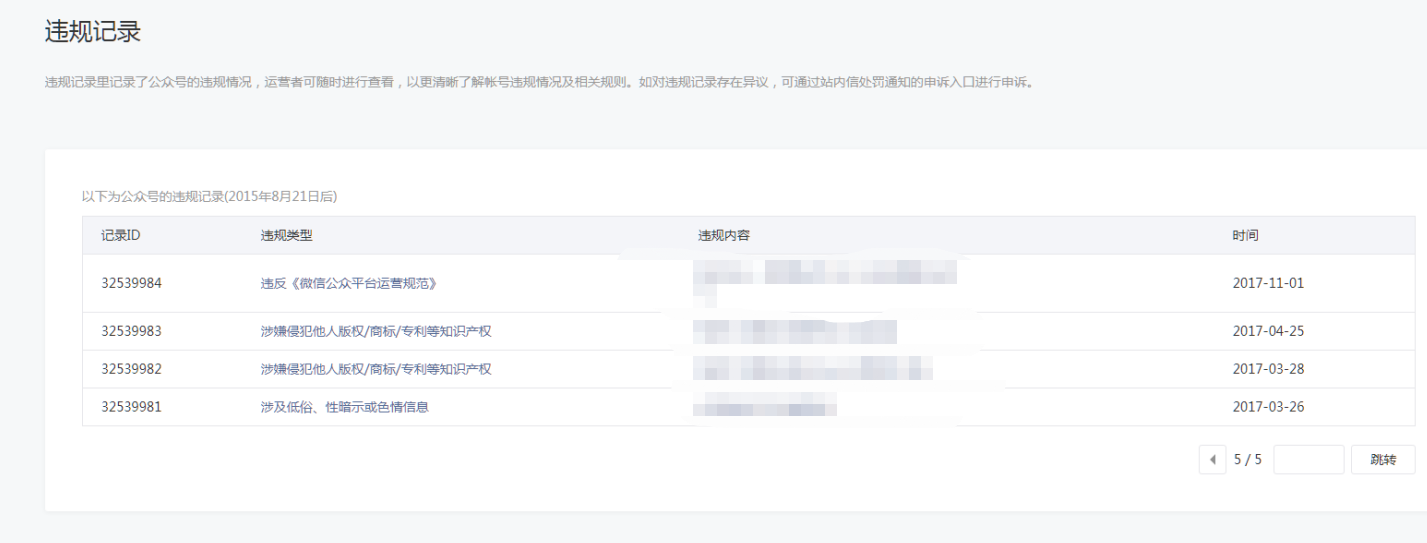Open violation type 涉及低俗、性暗示或色情信息

(345, 407)
